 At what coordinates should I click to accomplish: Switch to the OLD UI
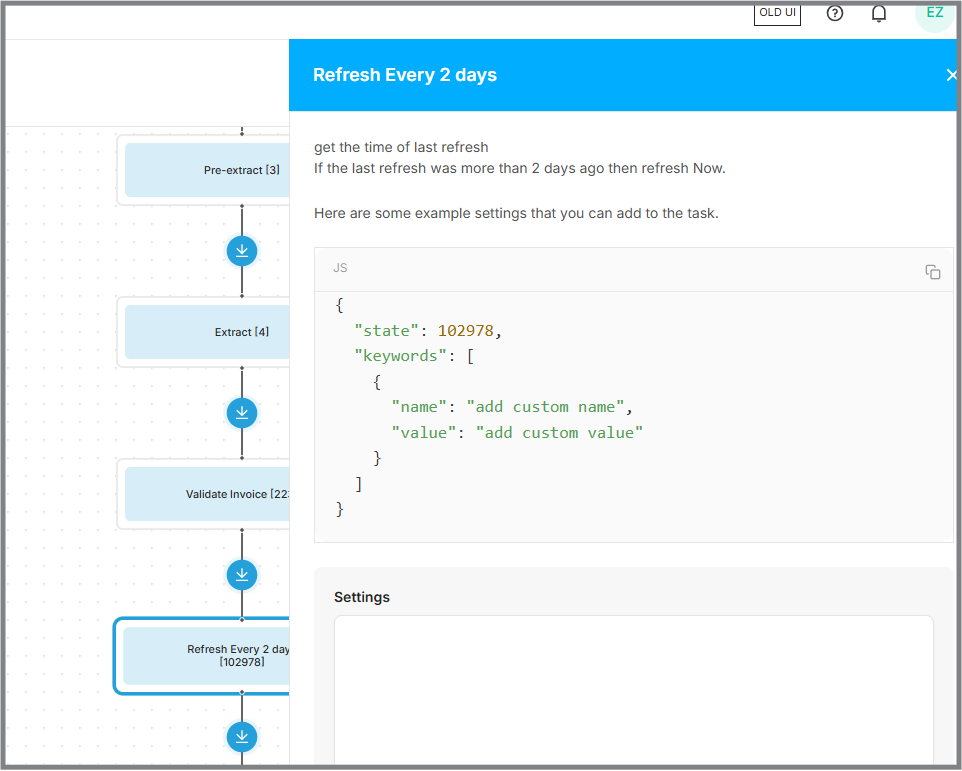pyautogui.click(x=777, y=13)
